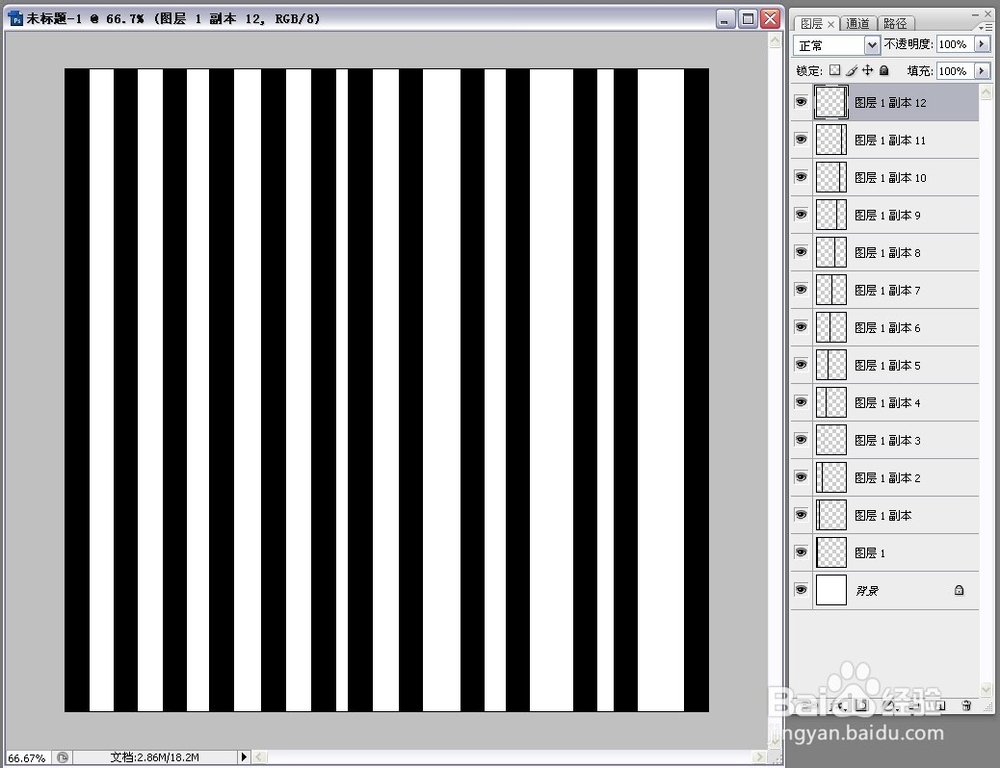1000x768 pixels.
Task: Toggle visibility of 图层 1 副本 11
Action: [x=801, y=140]
